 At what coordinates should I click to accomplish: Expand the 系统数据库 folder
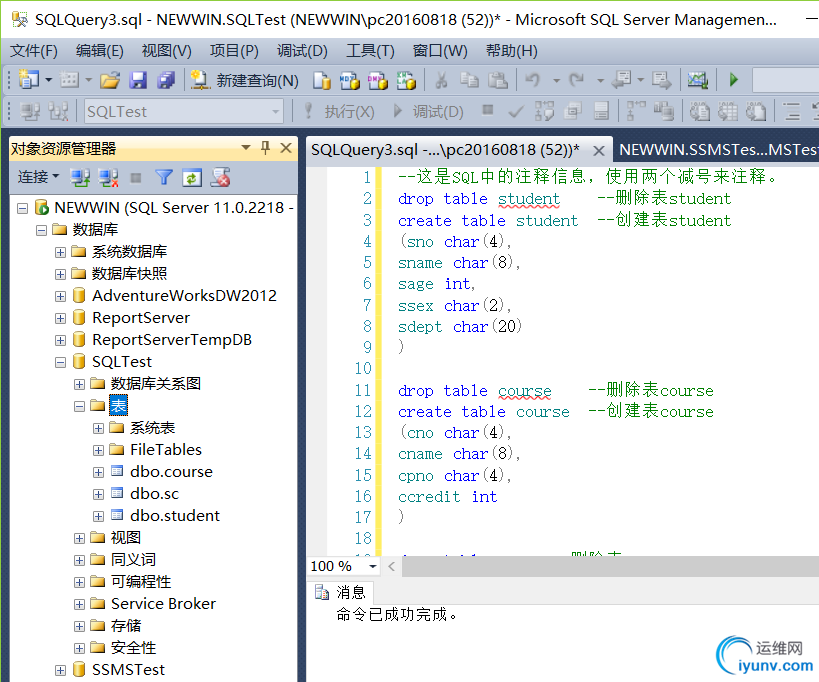click(x=61, y=252)
